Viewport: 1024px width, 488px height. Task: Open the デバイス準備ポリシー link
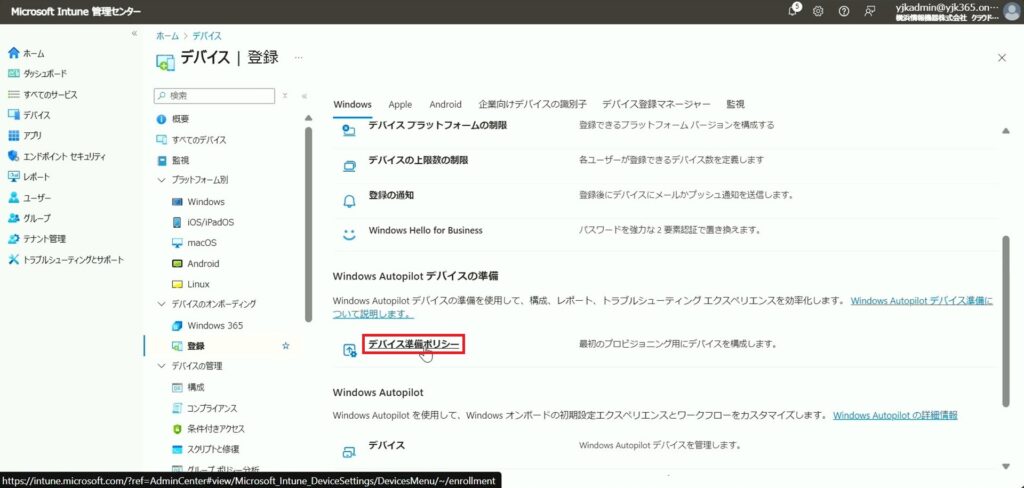tap(413, 344)
